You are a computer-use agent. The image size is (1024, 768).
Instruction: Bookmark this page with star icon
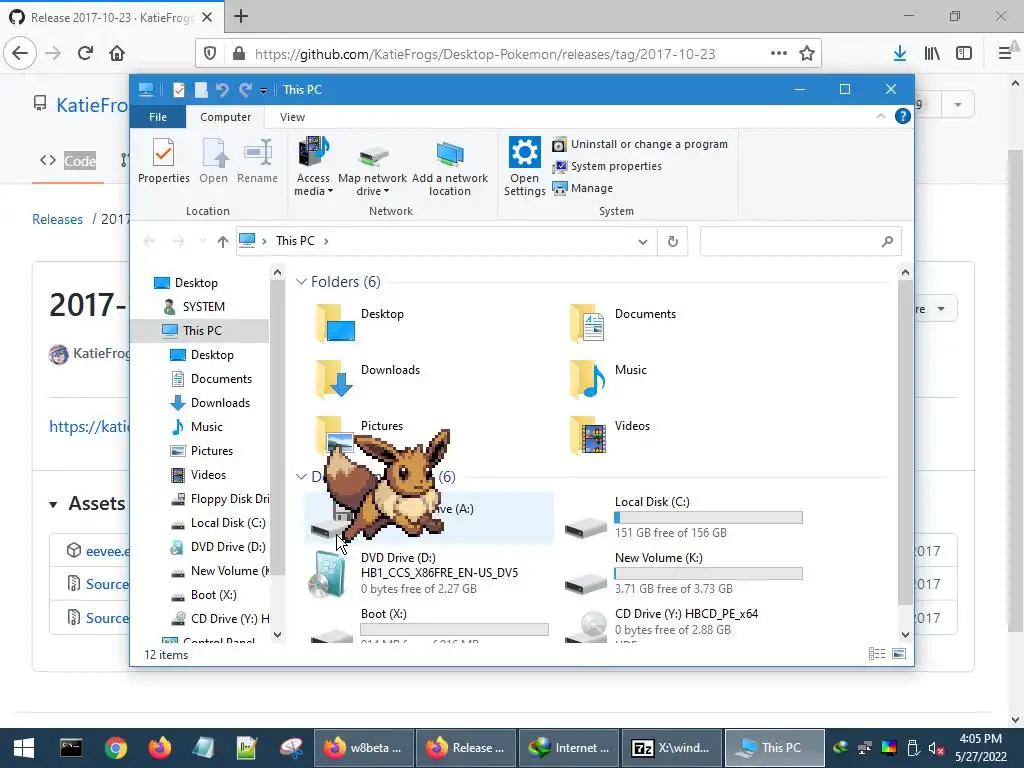coord(807,54)
